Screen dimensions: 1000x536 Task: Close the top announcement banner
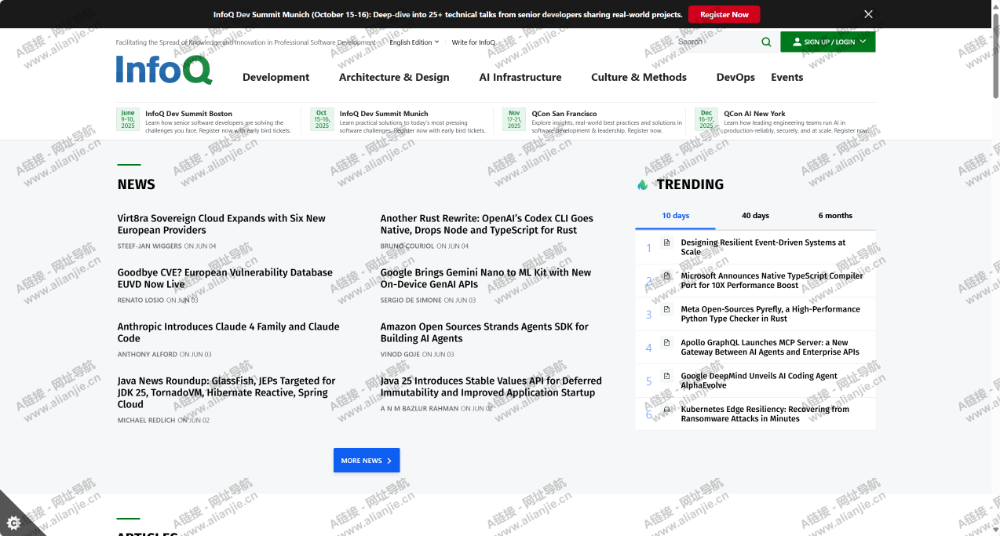(x=868, y=14)
